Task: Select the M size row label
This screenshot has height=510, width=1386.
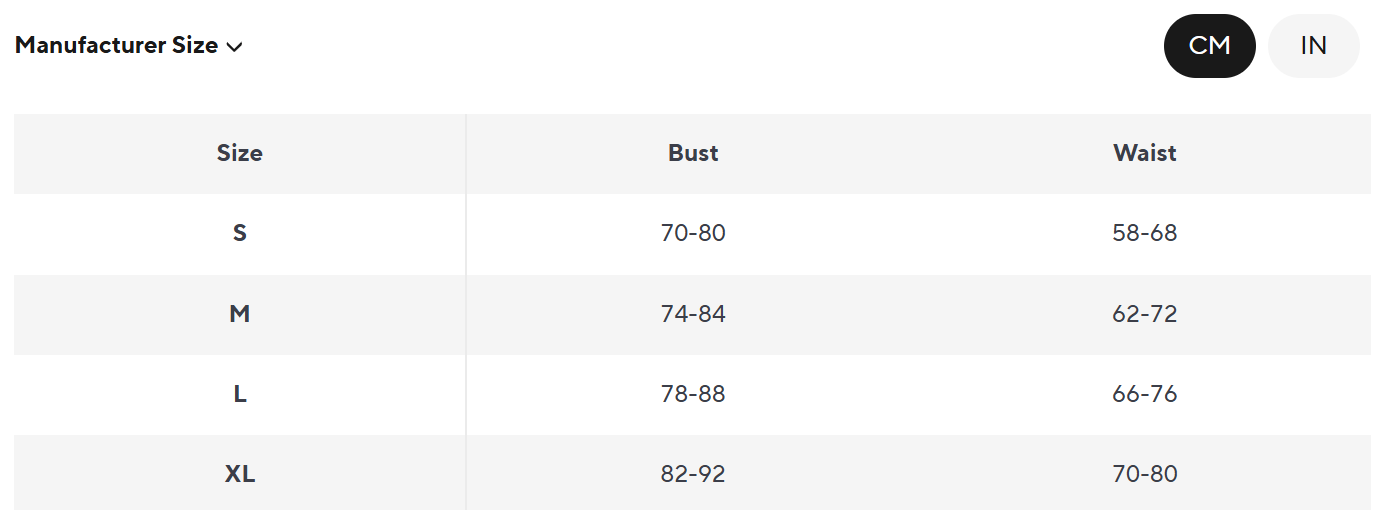Action: (240, 314)
